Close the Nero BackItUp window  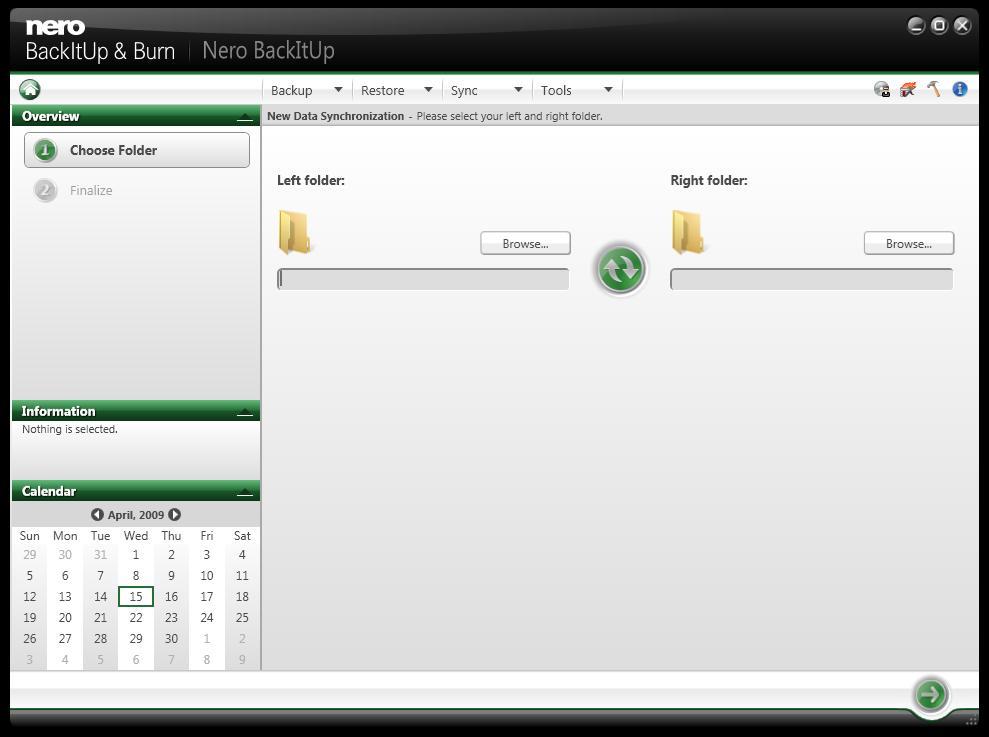[962, 25]
